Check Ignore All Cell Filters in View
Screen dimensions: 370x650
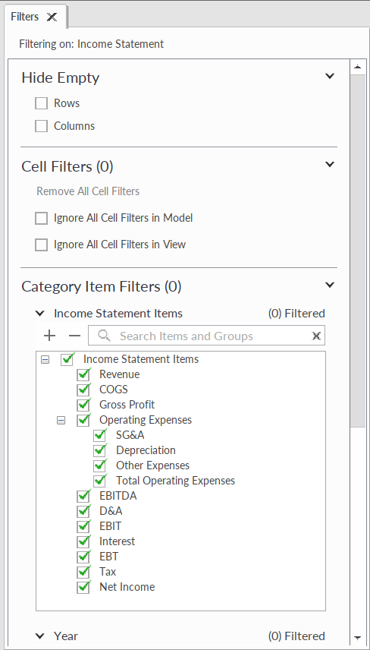click(x=41, y=245)
